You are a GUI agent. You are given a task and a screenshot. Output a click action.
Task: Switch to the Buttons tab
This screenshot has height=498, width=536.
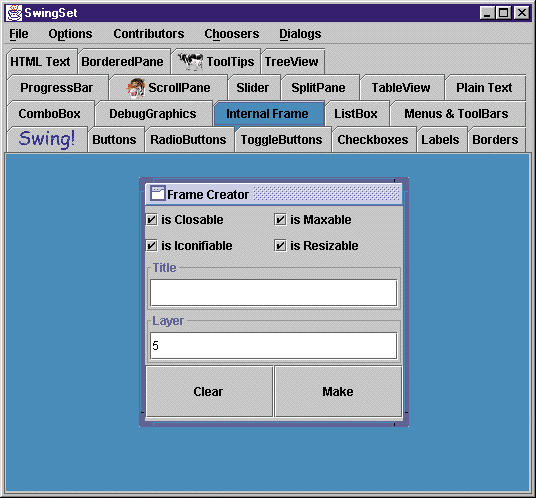tap(116, 139)
